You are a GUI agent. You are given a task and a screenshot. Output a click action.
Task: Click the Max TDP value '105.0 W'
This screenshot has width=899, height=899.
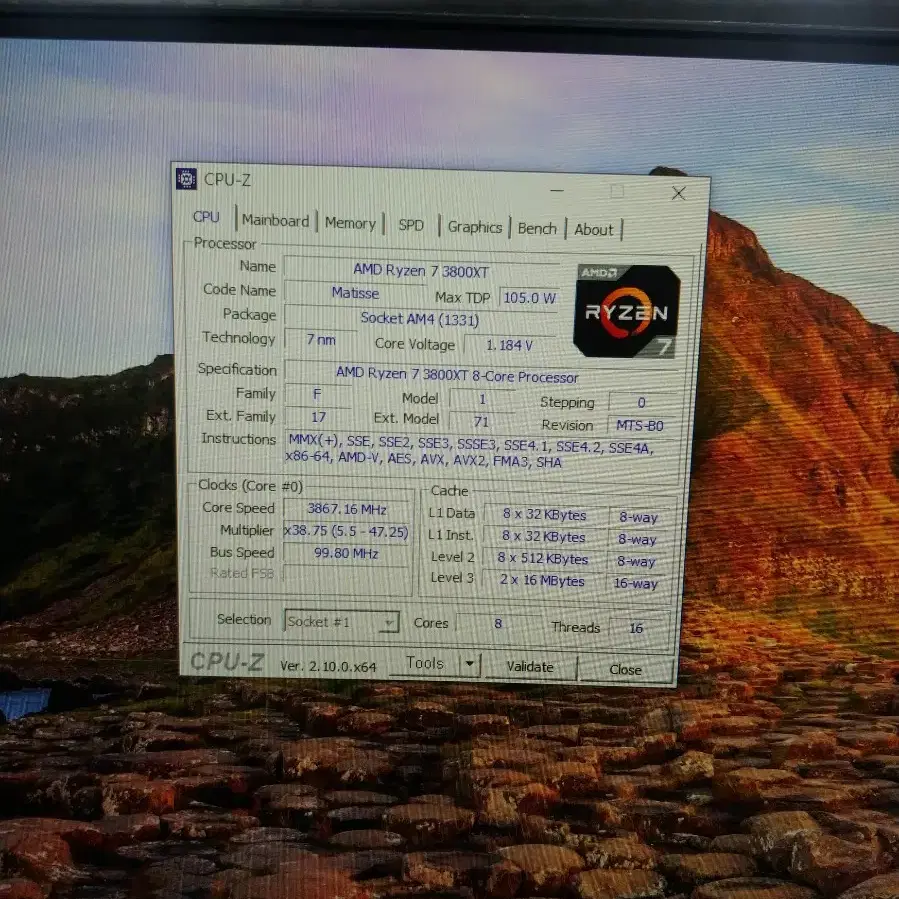(x=529, y=298)
